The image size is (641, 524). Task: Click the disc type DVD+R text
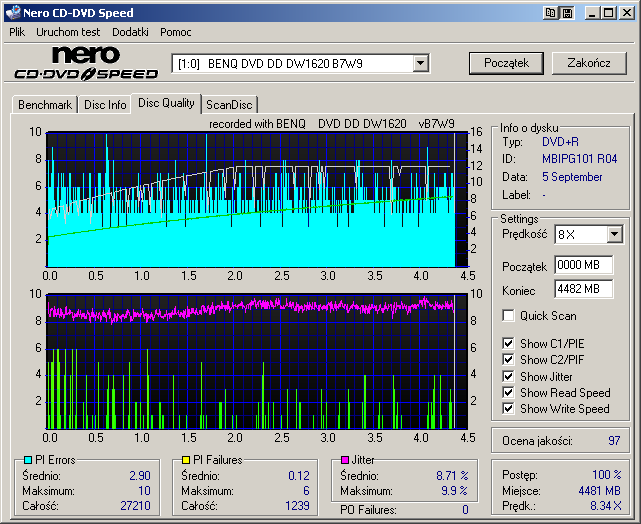[560, 142]
